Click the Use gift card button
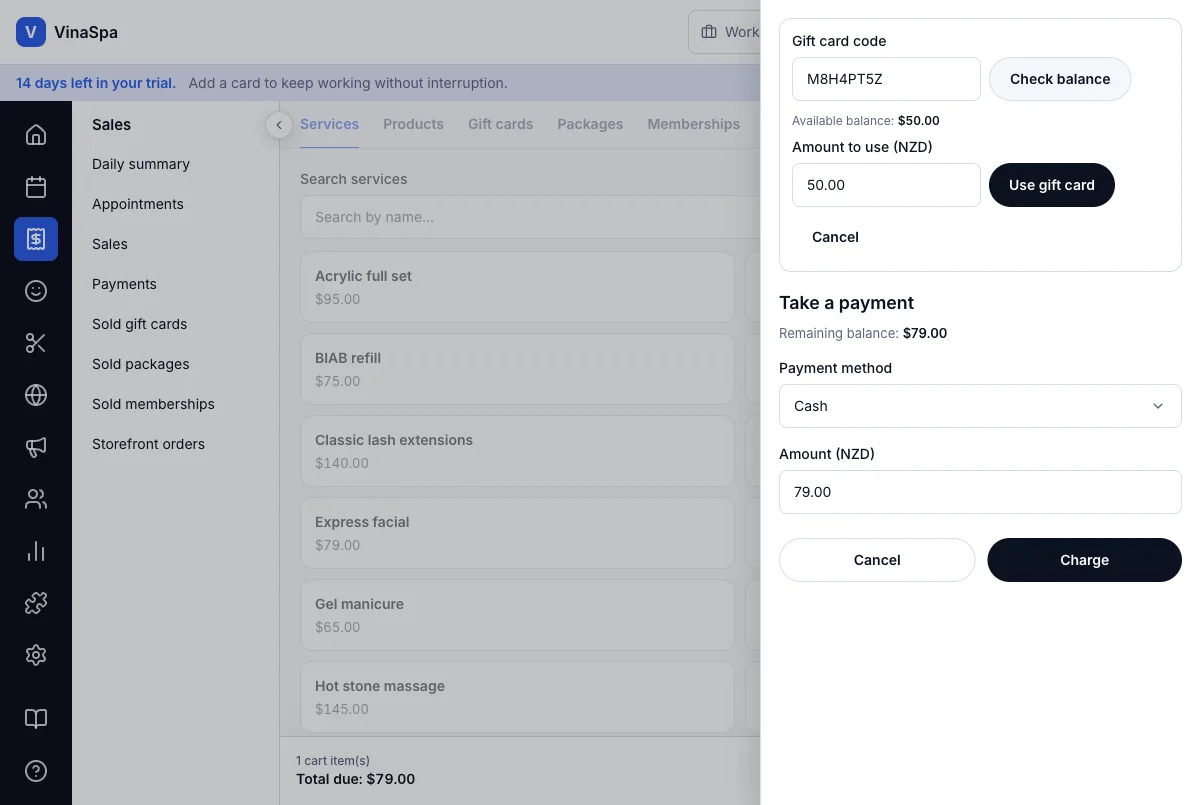Screen dimensions: 1200x805 [x=1052, y=185]
